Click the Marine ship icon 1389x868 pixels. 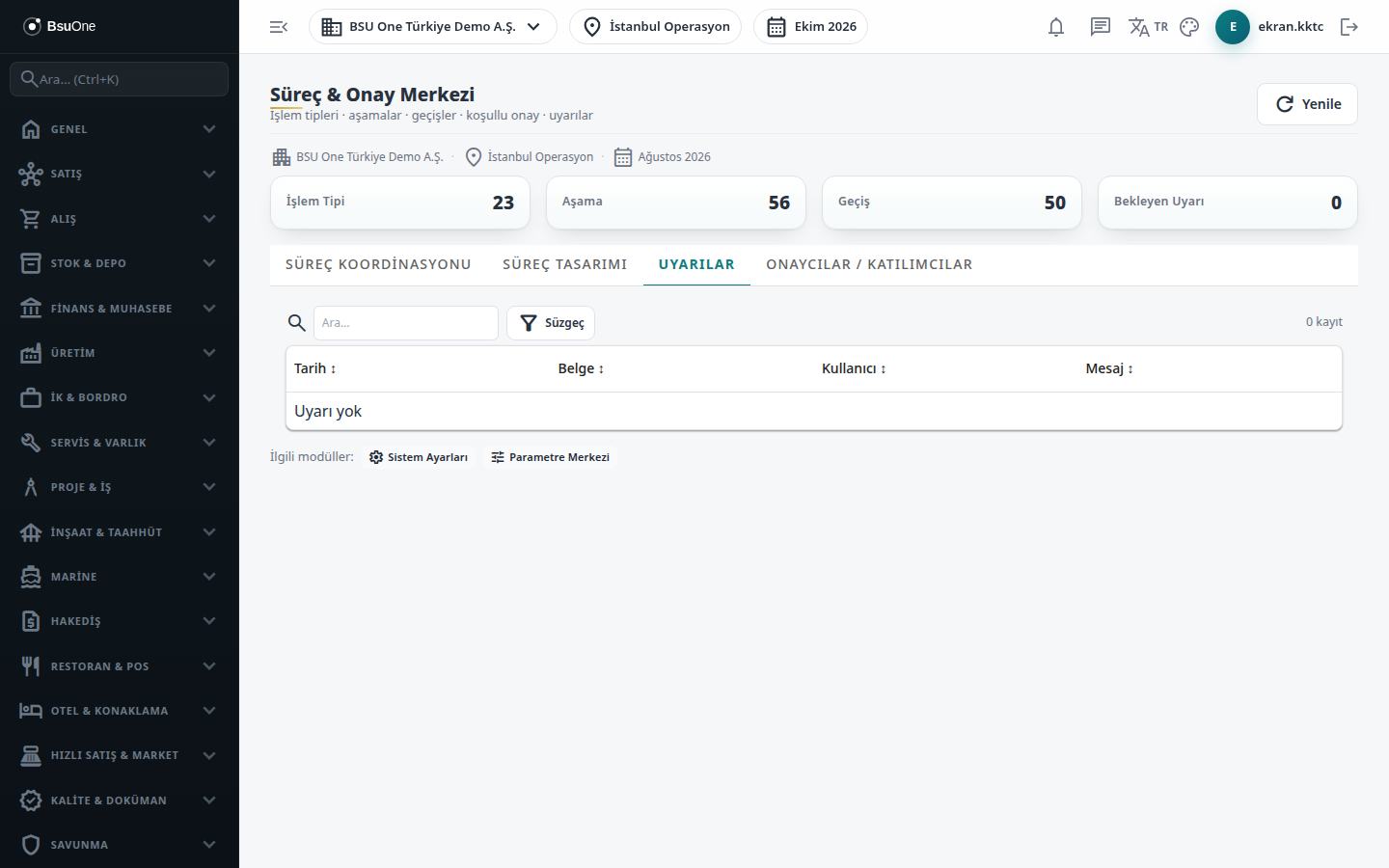pos(31,577)
